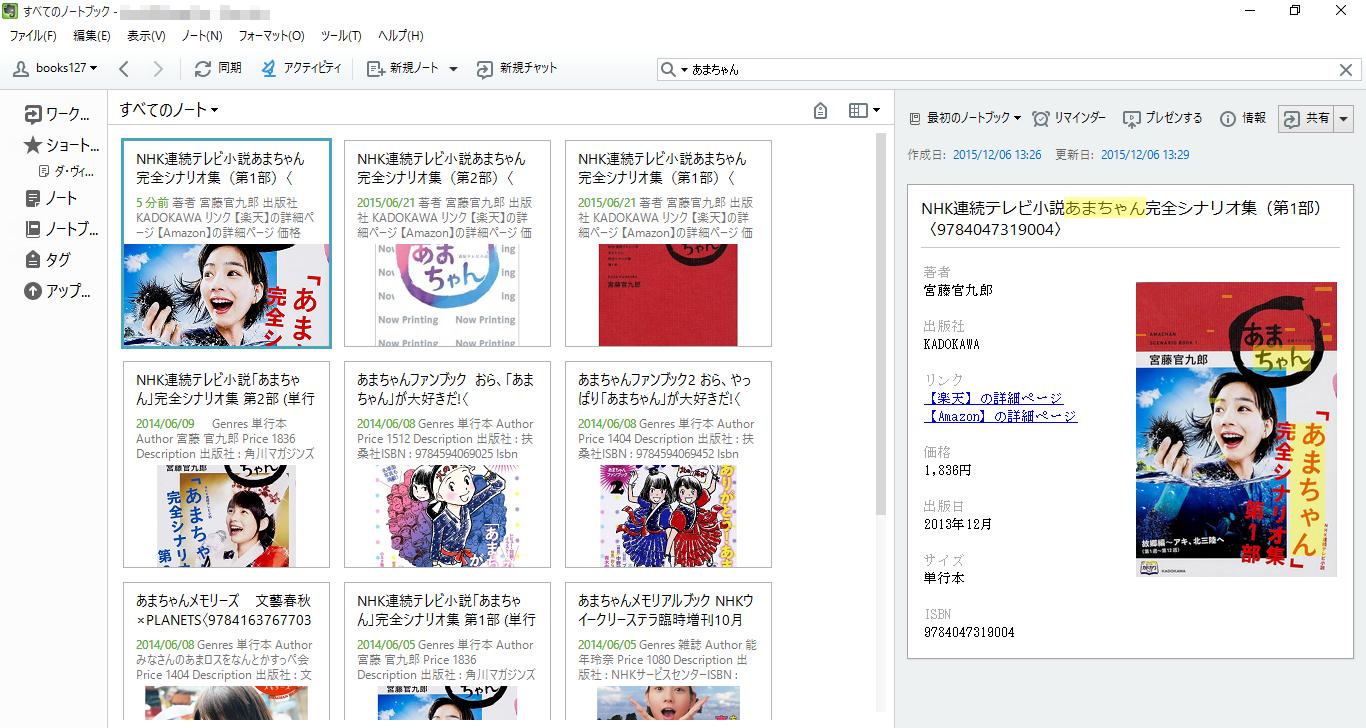Go back with the left arrow icon
1366x728 pixels.
[x=124, y=68]
